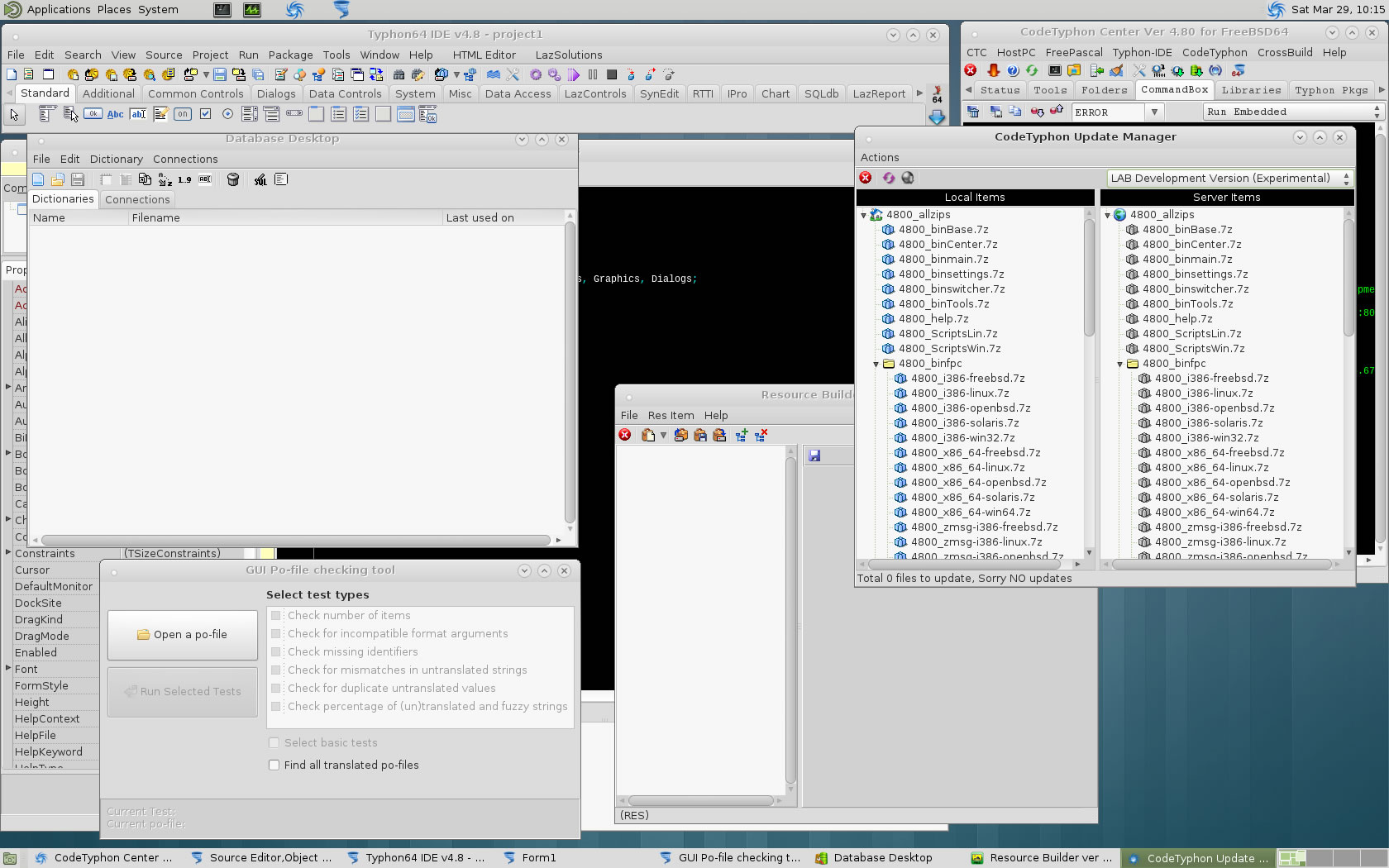This screenshot has width=1389, height=868.
Task: Expand the Font property in Object Inspector
Action: click(8, 669)
